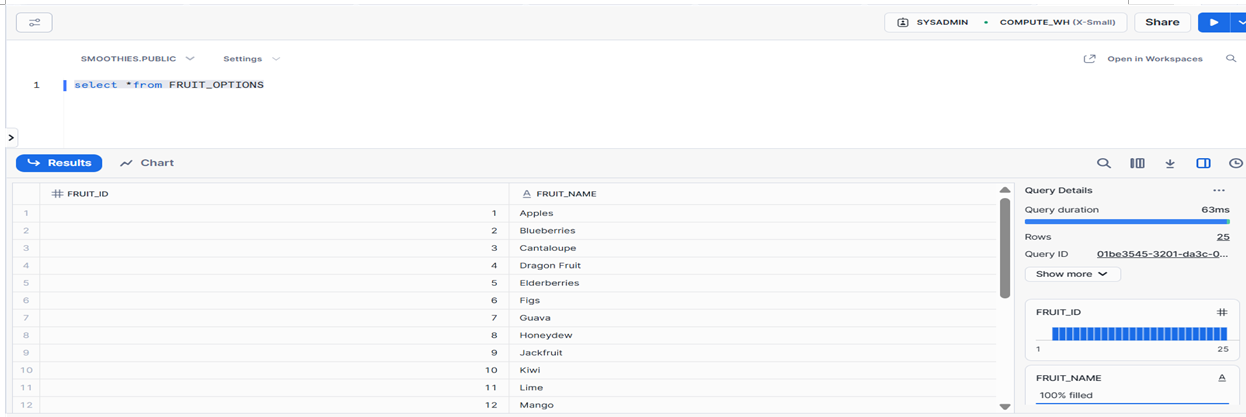Open the filters icon button at top left
Viewport: 1246px width, 417px height.
[34, 22]
